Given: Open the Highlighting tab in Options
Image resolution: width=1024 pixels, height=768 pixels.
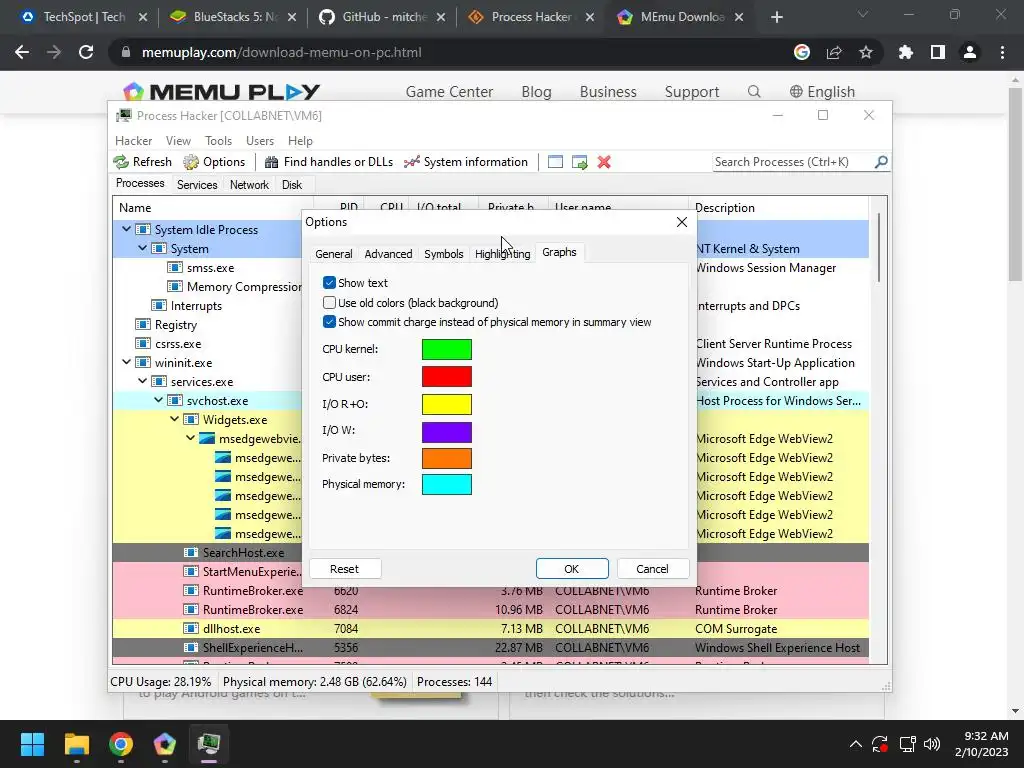Looking at the screenshot, I should tap(502, 254).
